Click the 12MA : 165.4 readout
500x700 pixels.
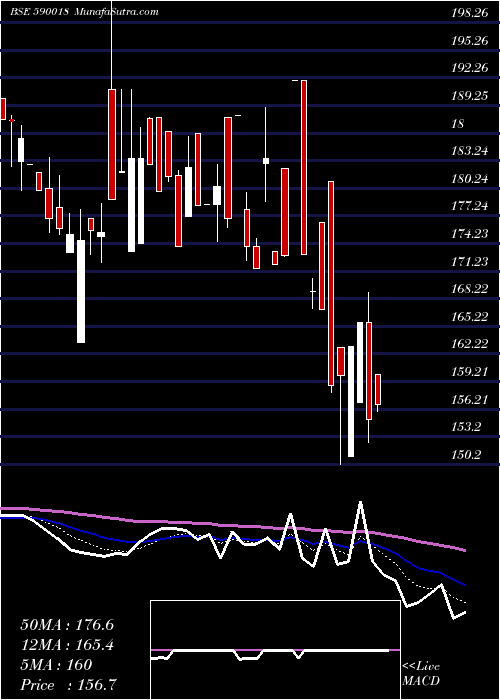67,645
